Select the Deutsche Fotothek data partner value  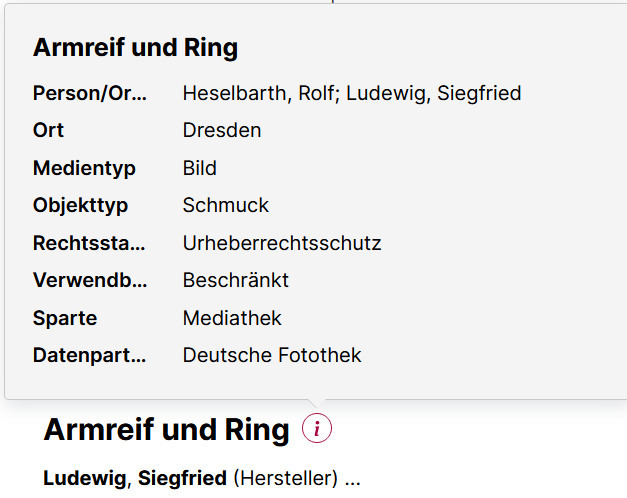(272, 355)
